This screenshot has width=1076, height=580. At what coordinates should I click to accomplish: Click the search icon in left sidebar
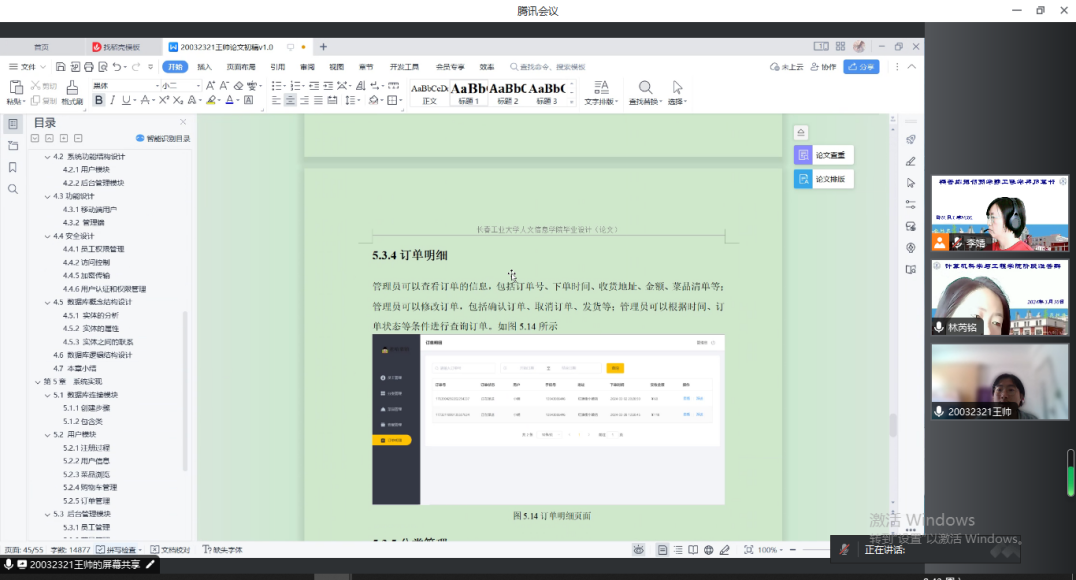[x=13, y=189]
